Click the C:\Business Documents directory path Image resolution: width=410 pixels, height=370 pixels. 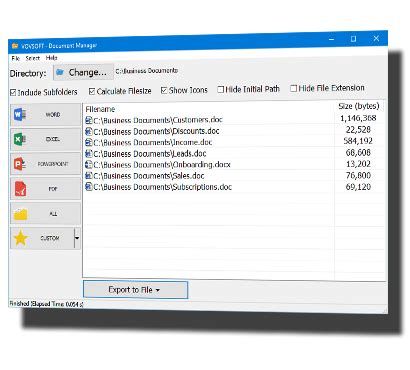pyautogui.click(x=147, y=71)
